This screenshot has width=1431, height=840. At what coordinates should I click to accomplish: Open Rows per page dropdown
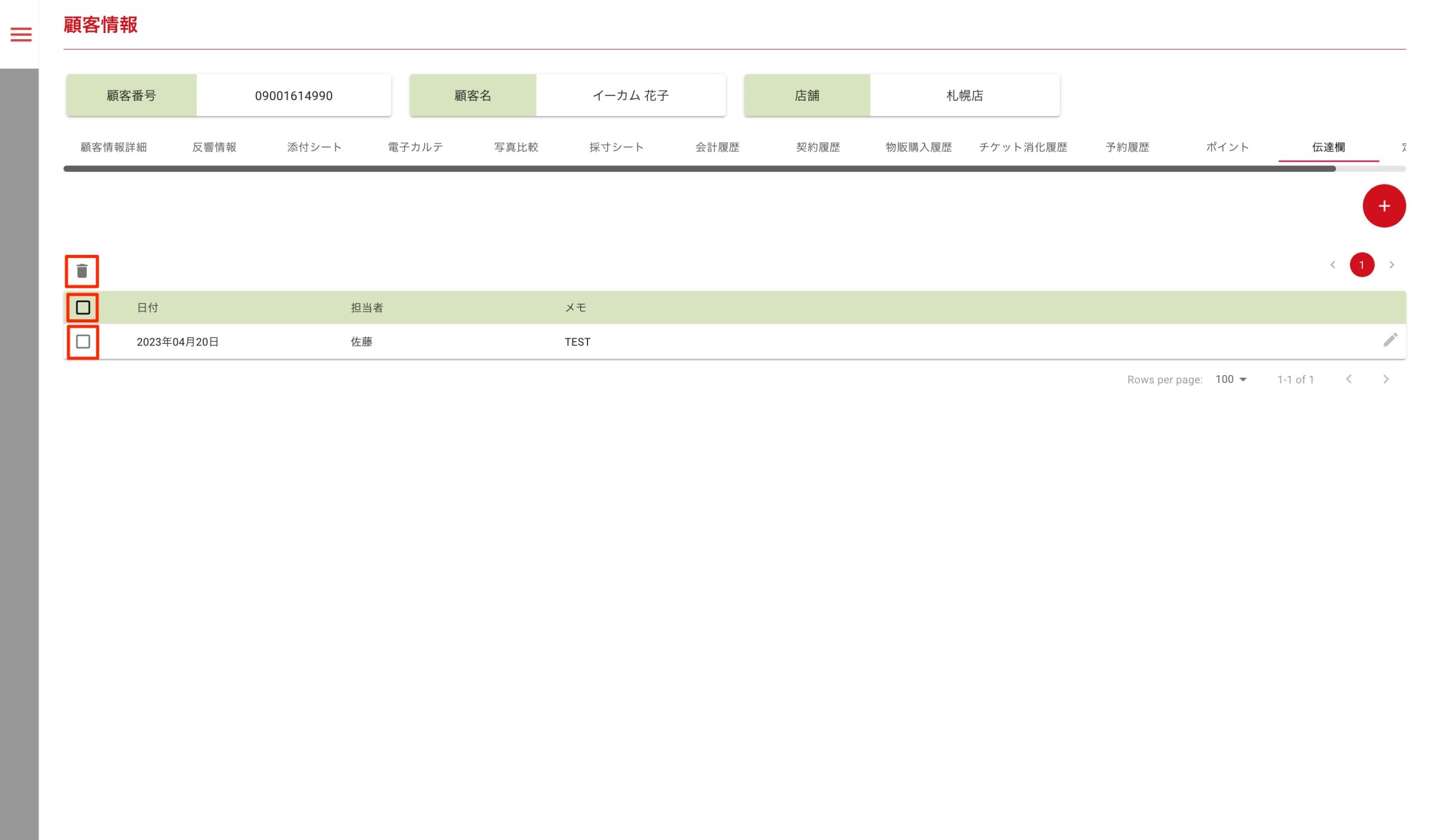point(1230,379)
